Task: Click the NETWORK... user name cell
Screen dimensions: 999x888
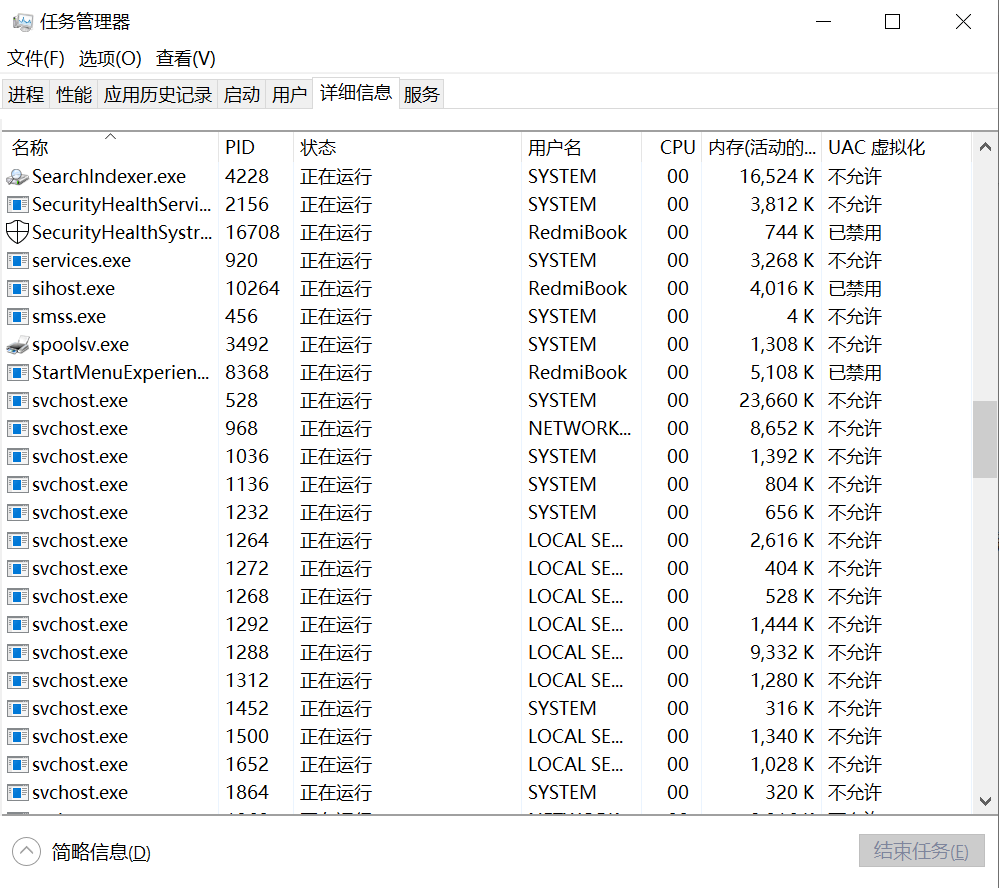Action: pos(580,429)
